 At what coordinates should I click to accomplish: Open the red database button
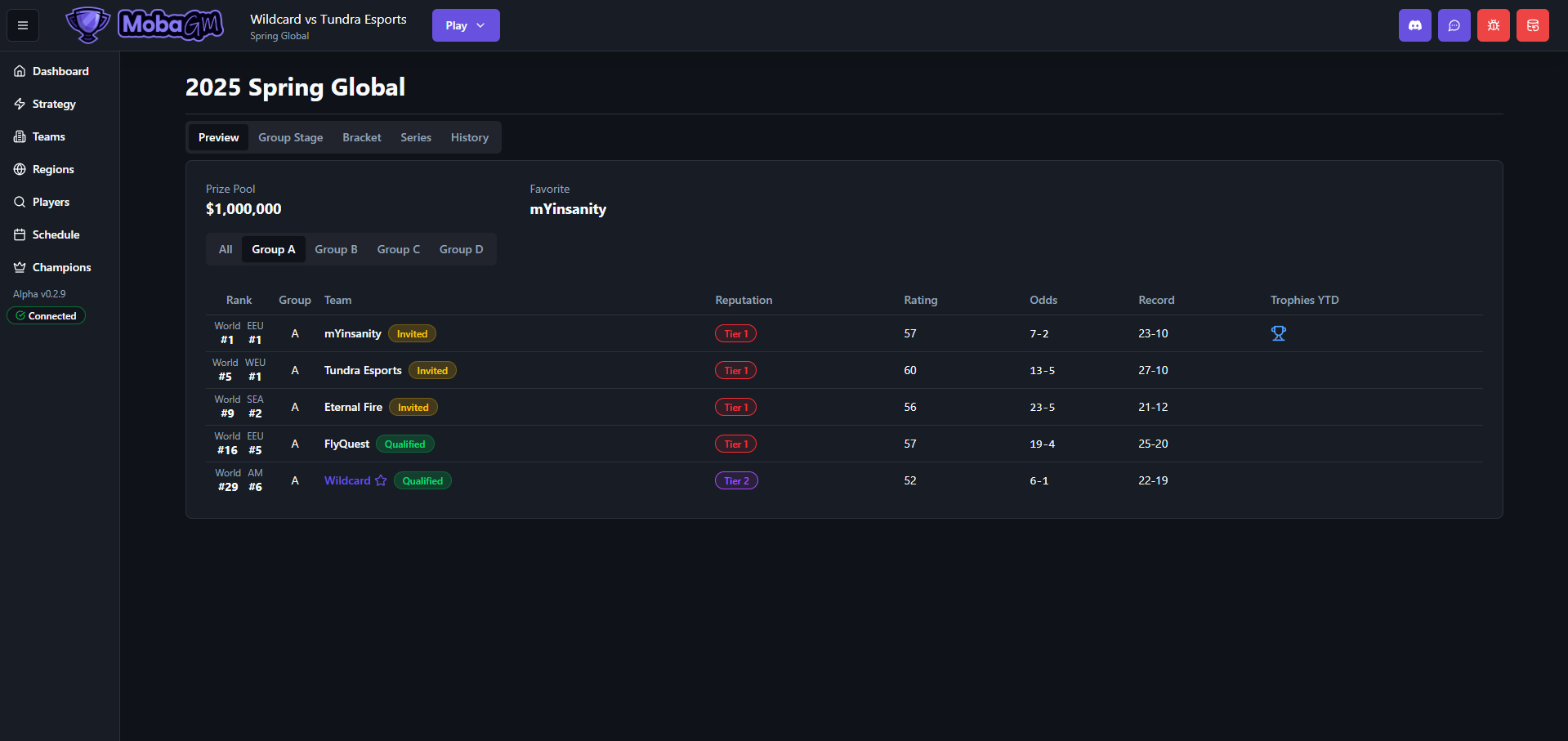pyautogui.click(x=1532, y=25)
